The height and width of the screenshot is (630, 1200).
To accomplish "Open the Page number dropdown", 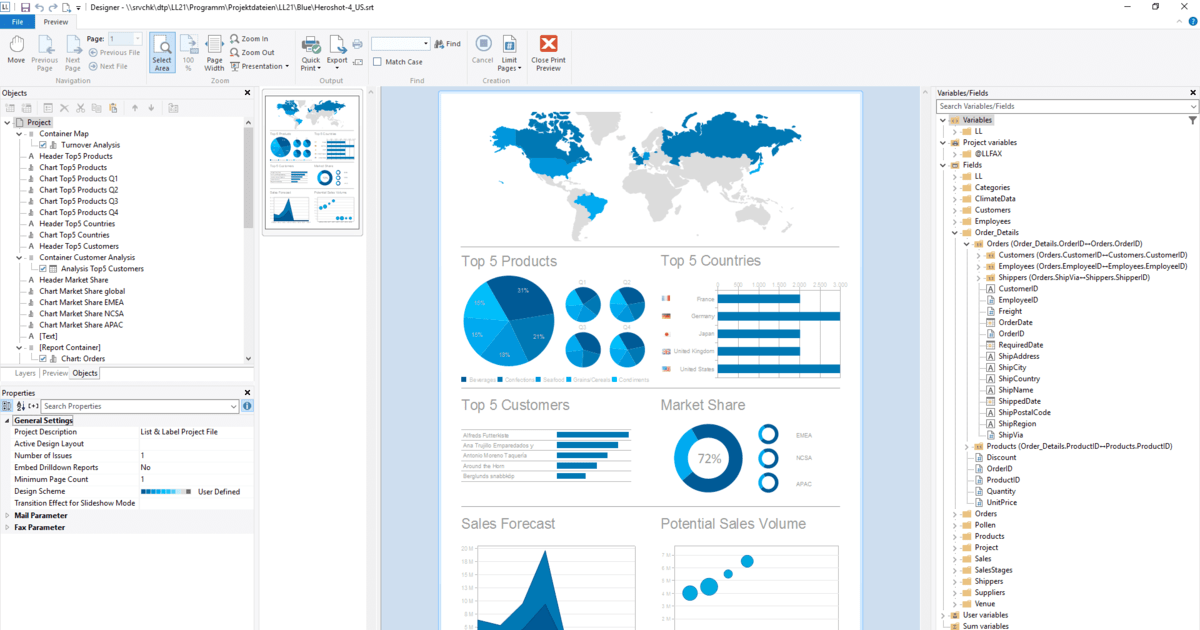I will coord(137,39).
